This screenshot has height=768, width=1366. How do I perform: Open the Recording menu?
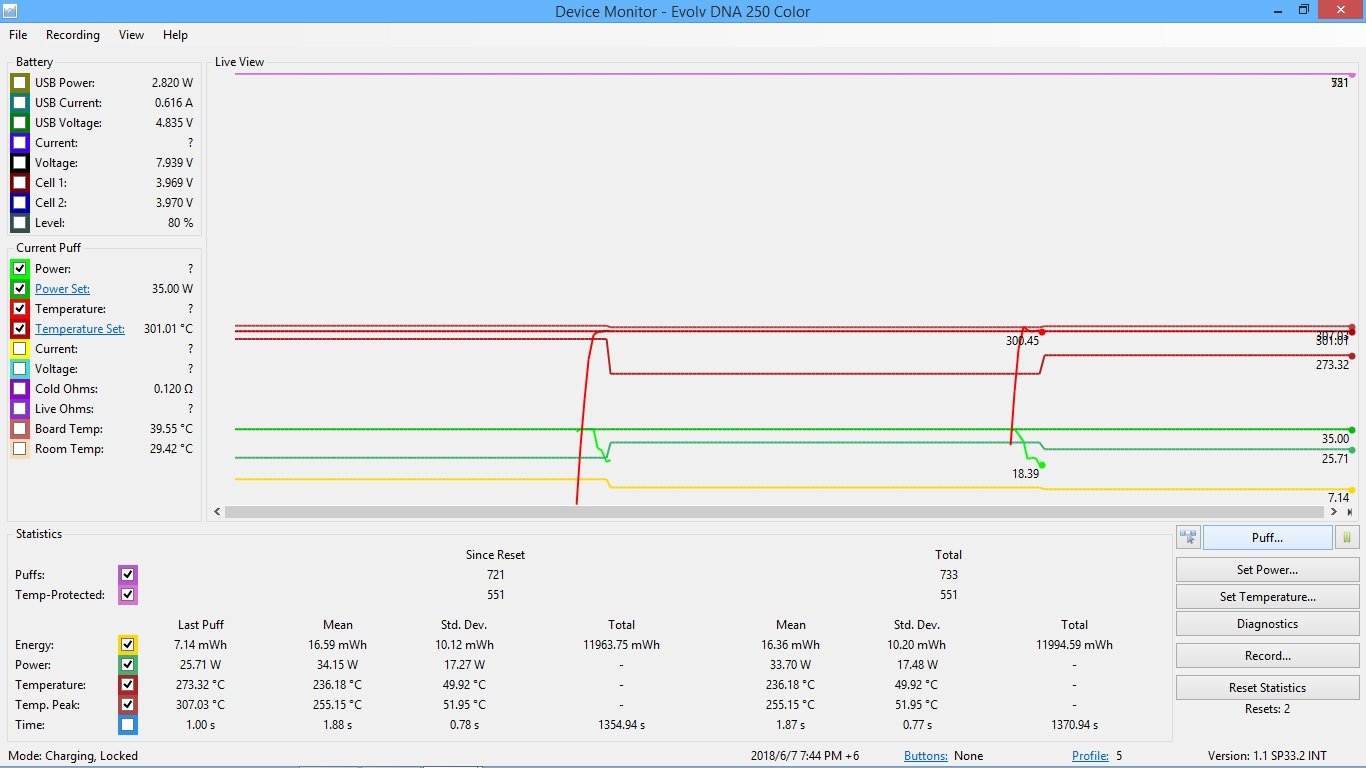(x=73, y=35)
